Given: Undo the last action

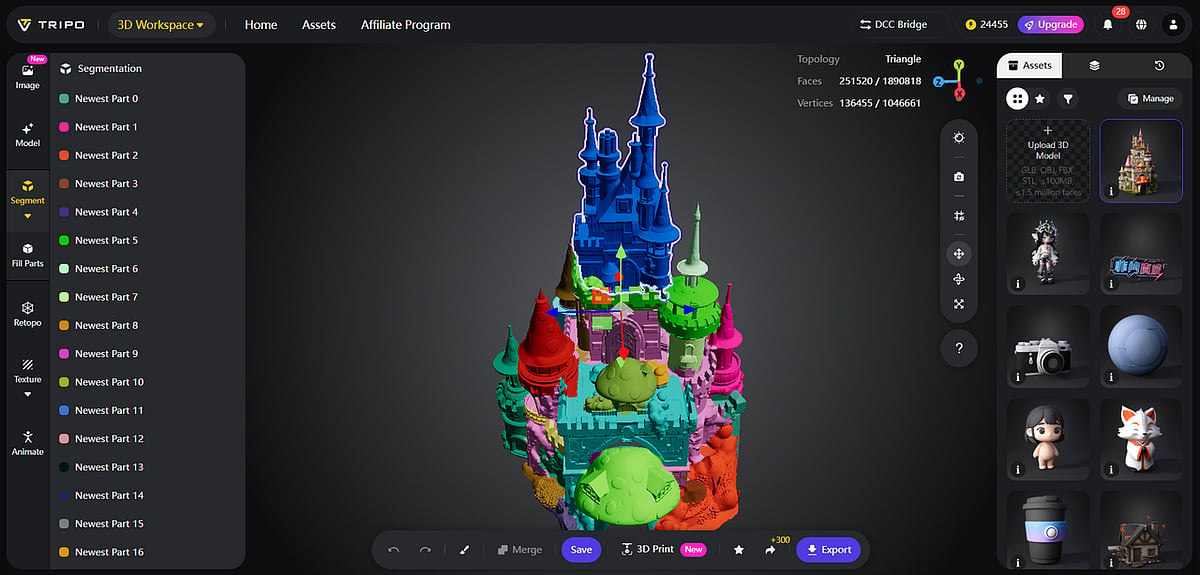Looking at the screenshot, I should coord(394,550).
